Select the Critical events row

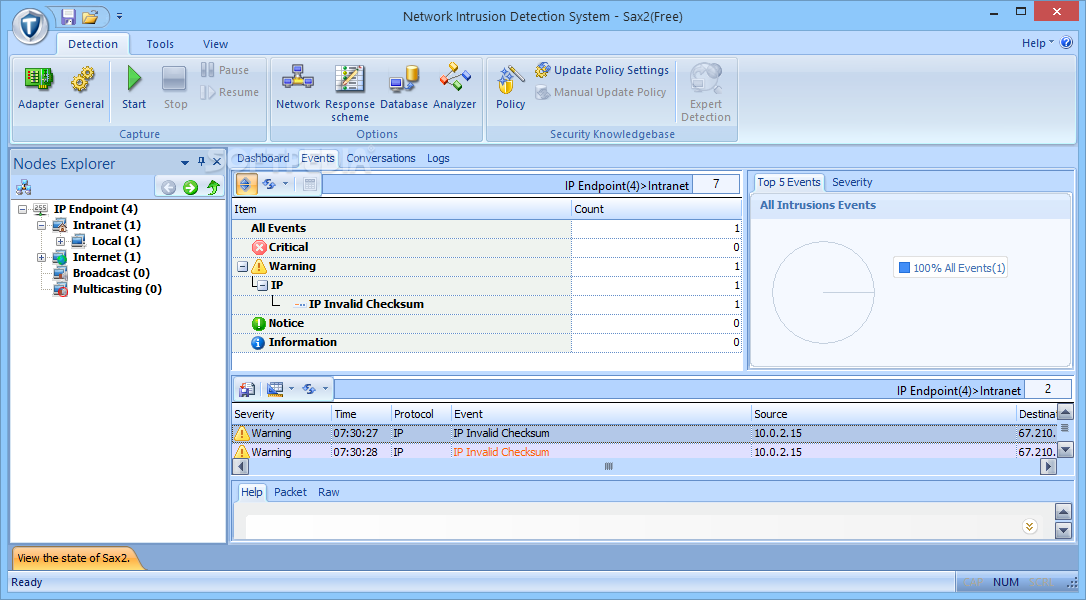coord(487,247)
